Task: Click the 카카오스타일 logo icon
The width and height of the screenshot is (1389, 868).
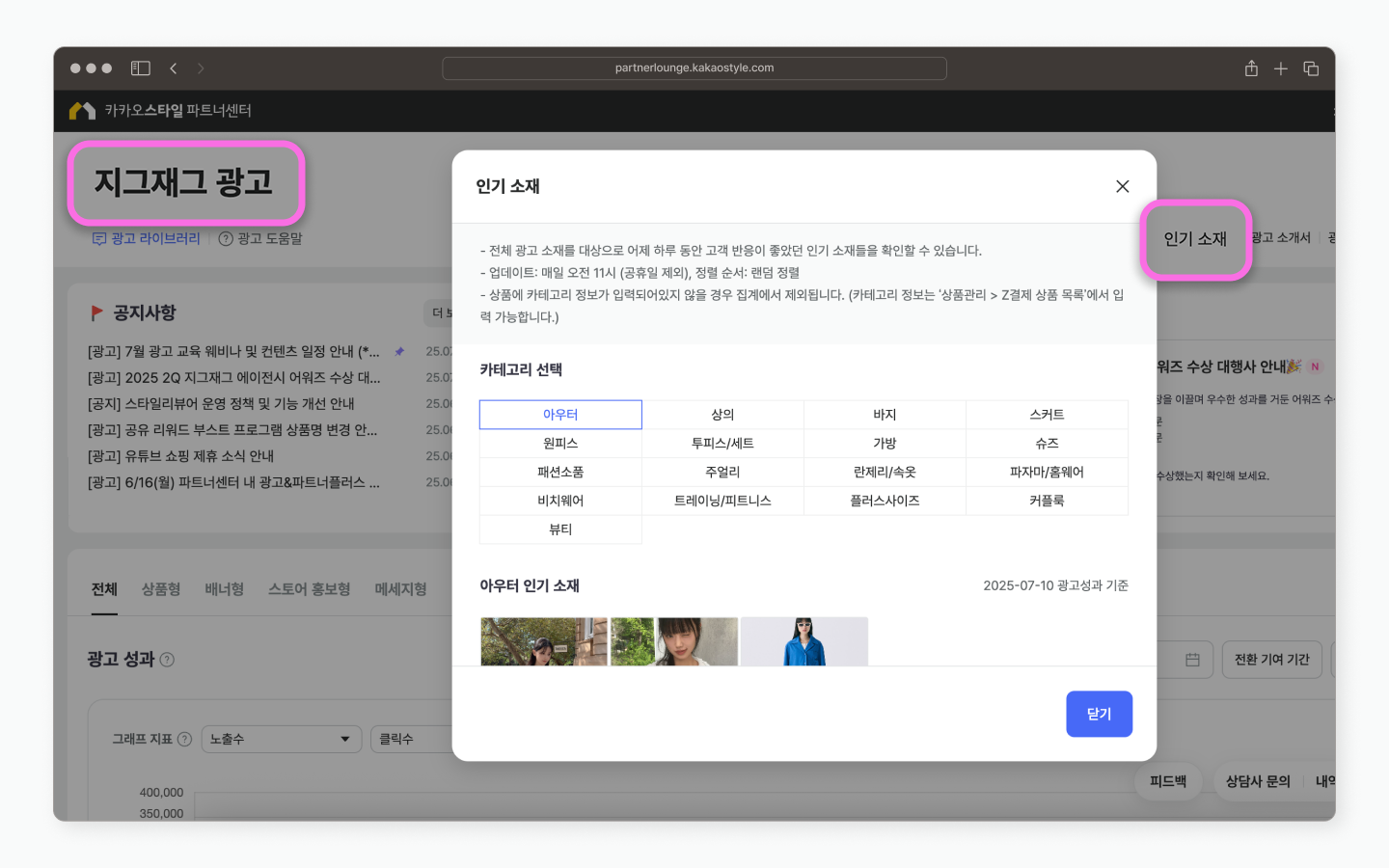Action: (x=82, y=111)
